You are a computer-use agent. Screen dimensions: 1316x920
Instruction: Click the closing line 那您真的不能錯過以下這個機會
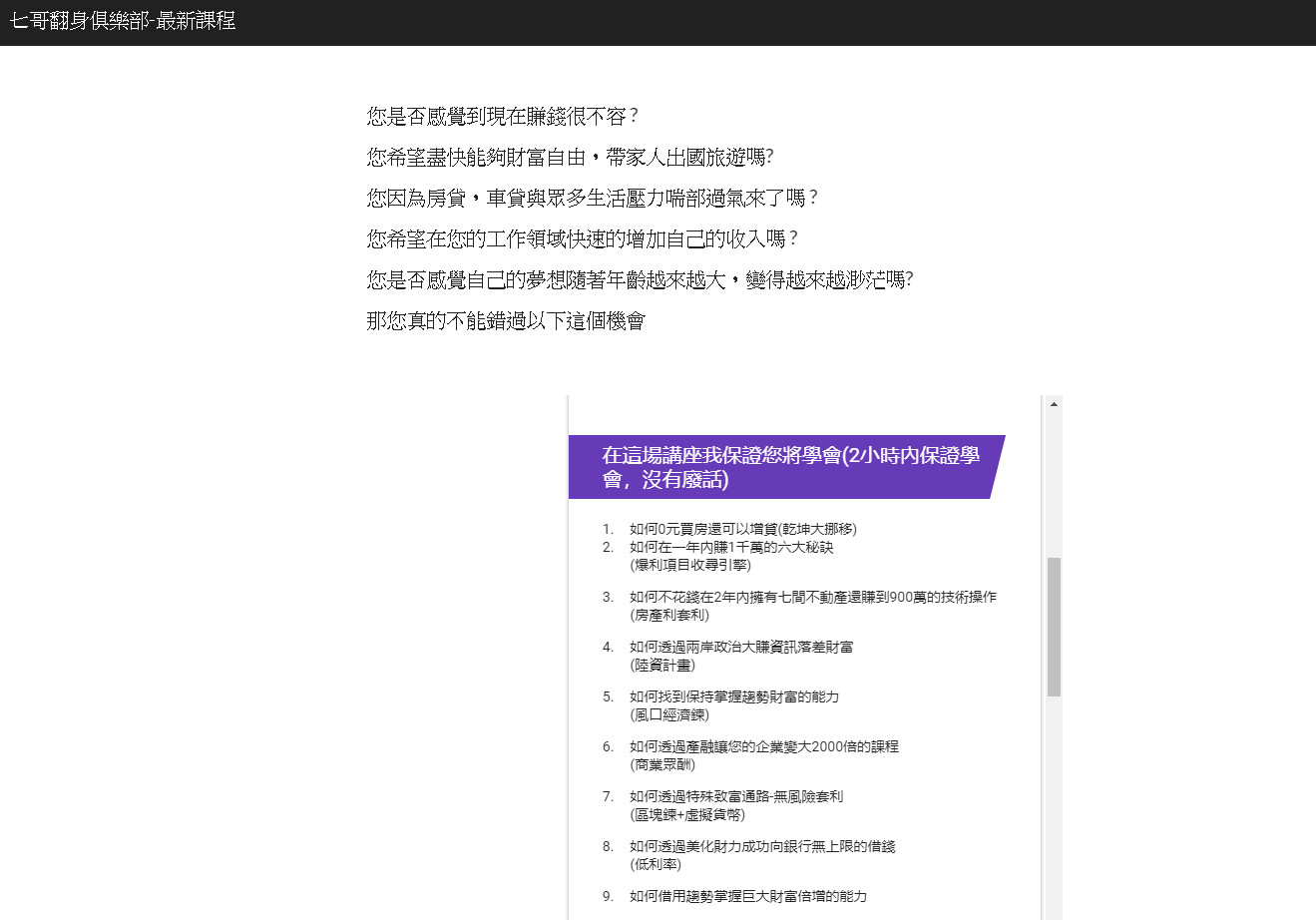[506, 320]
